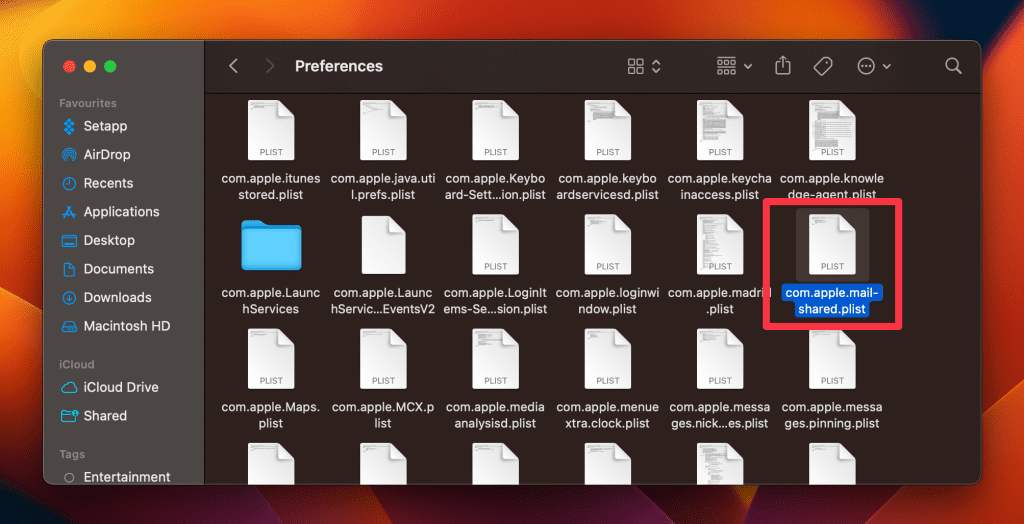Open the Edit Tags toolbar icon
This screenshot has height=524, width=1024.
(x=823, y=66)
